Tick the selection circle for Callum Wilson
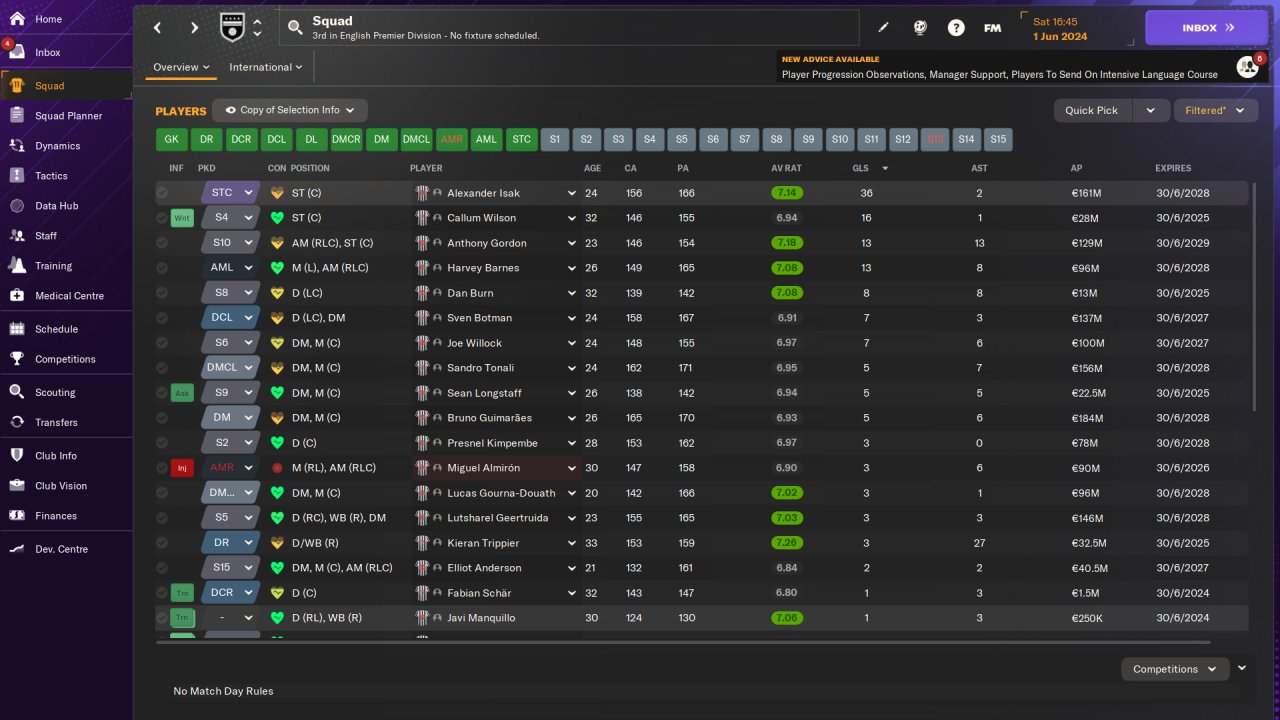This screenshot has width=1280, height=720. [x=162, y=218]
